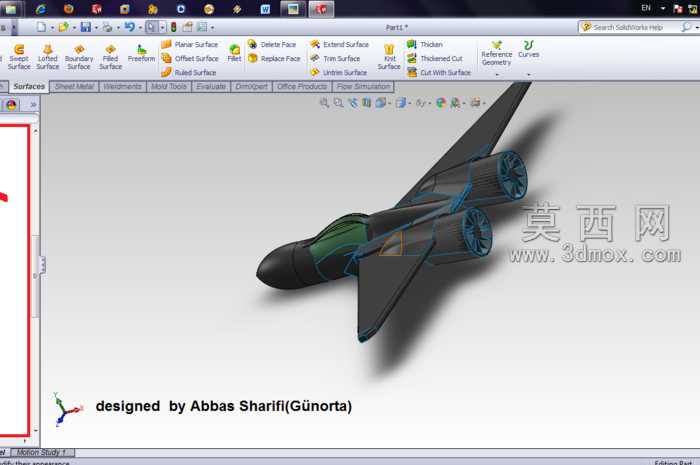Click the Extend Surface tool
This screenshot has height=465, width=700.
340,45
